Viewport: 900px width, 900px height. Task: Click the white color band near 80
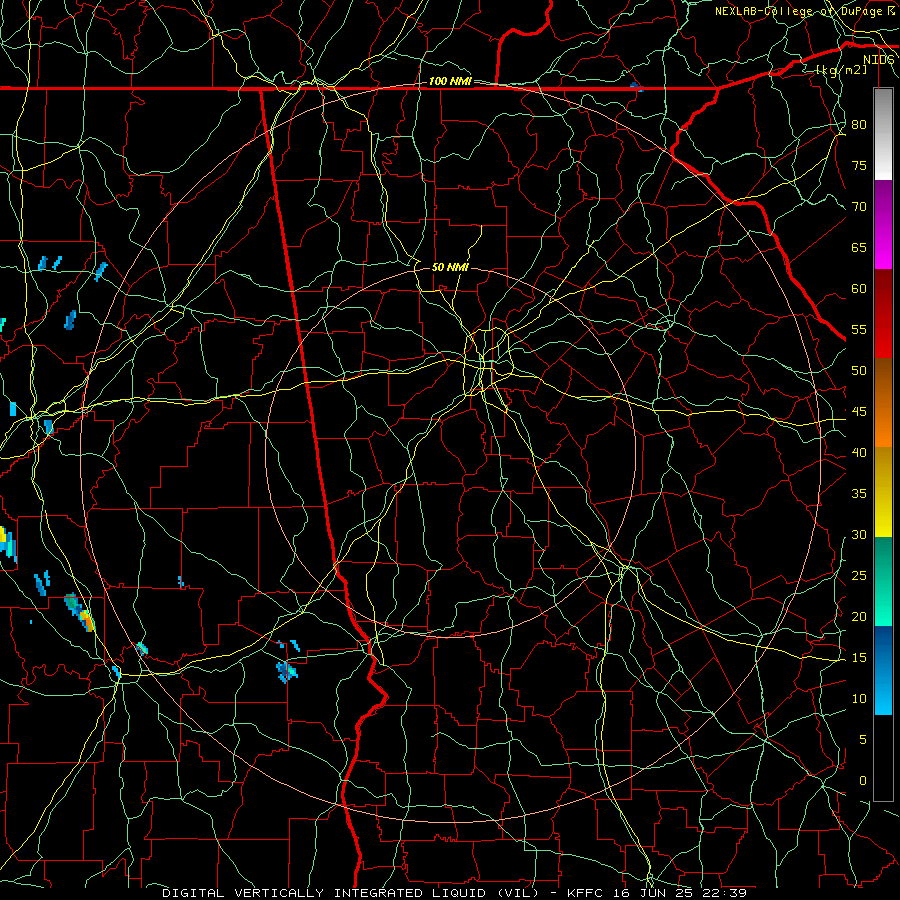(x=883, y=134)
